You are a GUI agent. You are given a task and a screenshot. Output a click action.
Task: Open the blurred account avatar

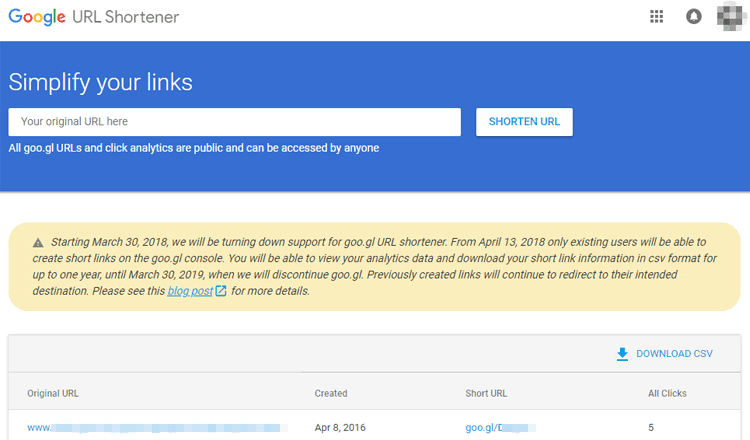(x=730, y=17)
